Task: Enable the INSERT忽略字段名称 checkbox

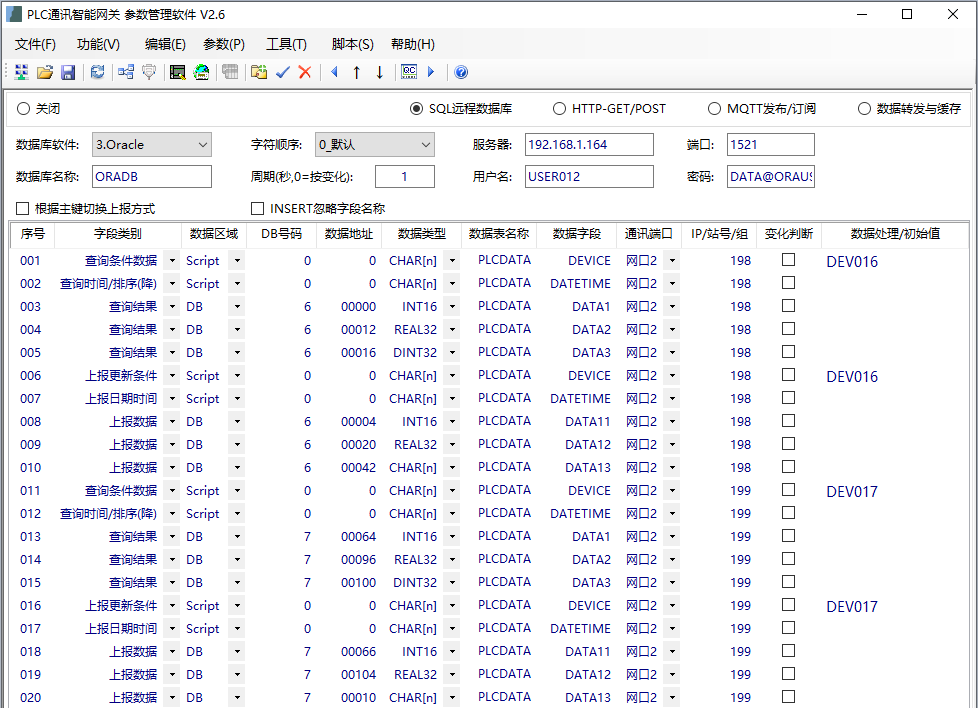Action: pyautogui.click(x=257, y=209)
